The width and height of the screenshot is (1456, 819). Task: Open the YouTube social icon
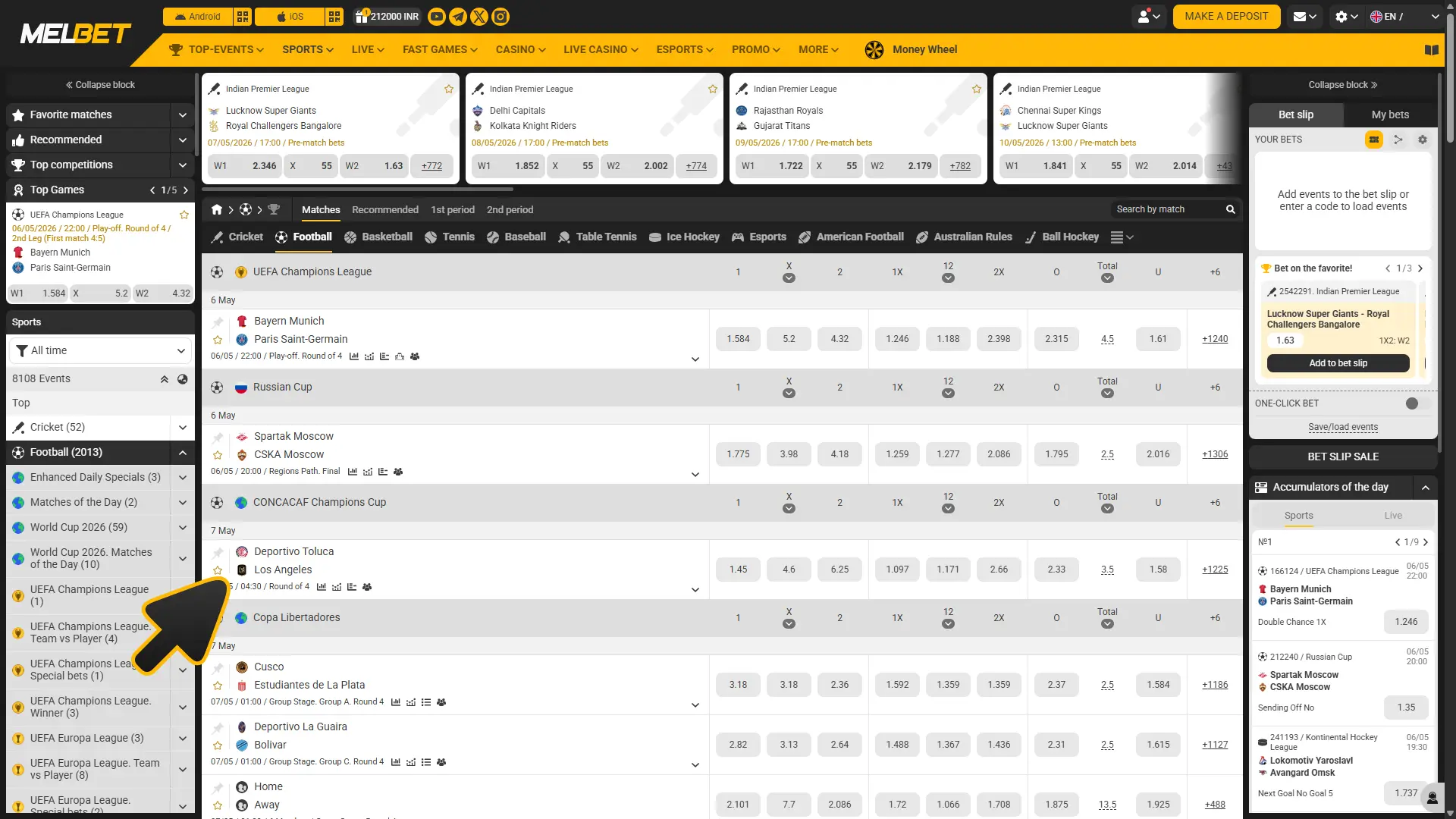tap(437, 17)
